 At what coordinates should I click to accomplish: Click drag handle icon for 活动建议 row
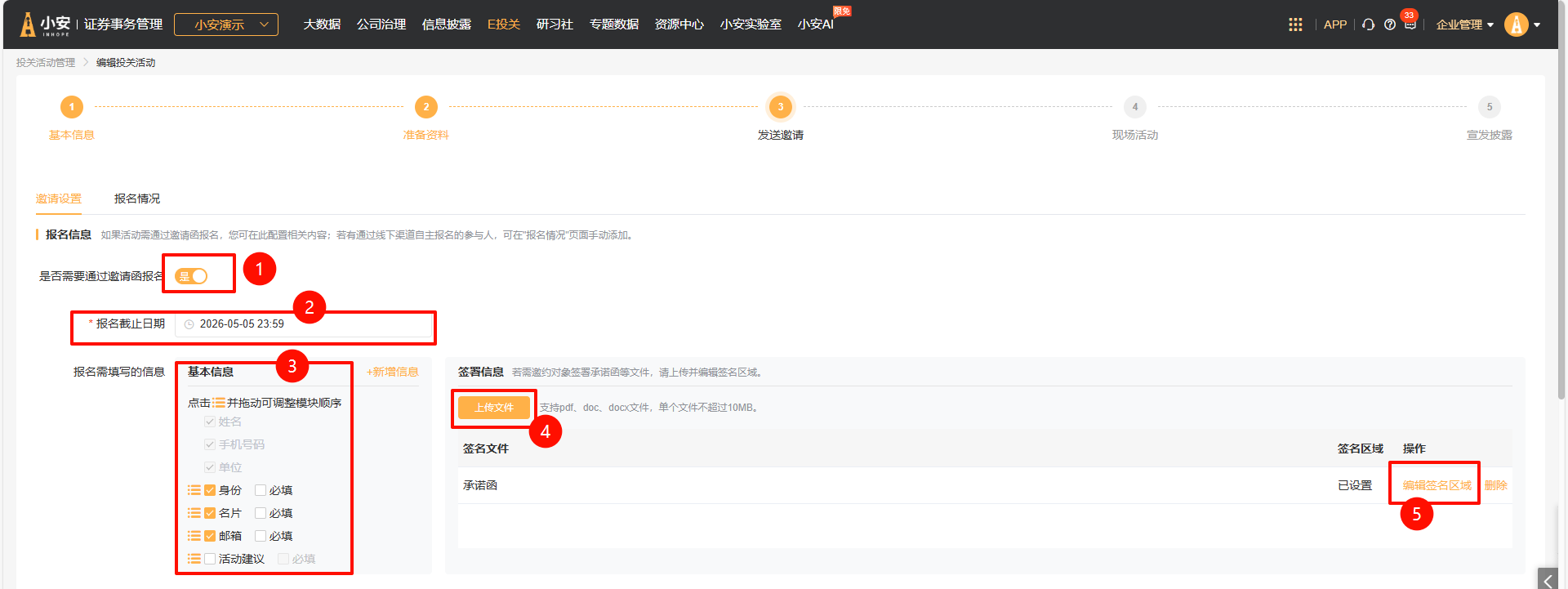[194, 559]
